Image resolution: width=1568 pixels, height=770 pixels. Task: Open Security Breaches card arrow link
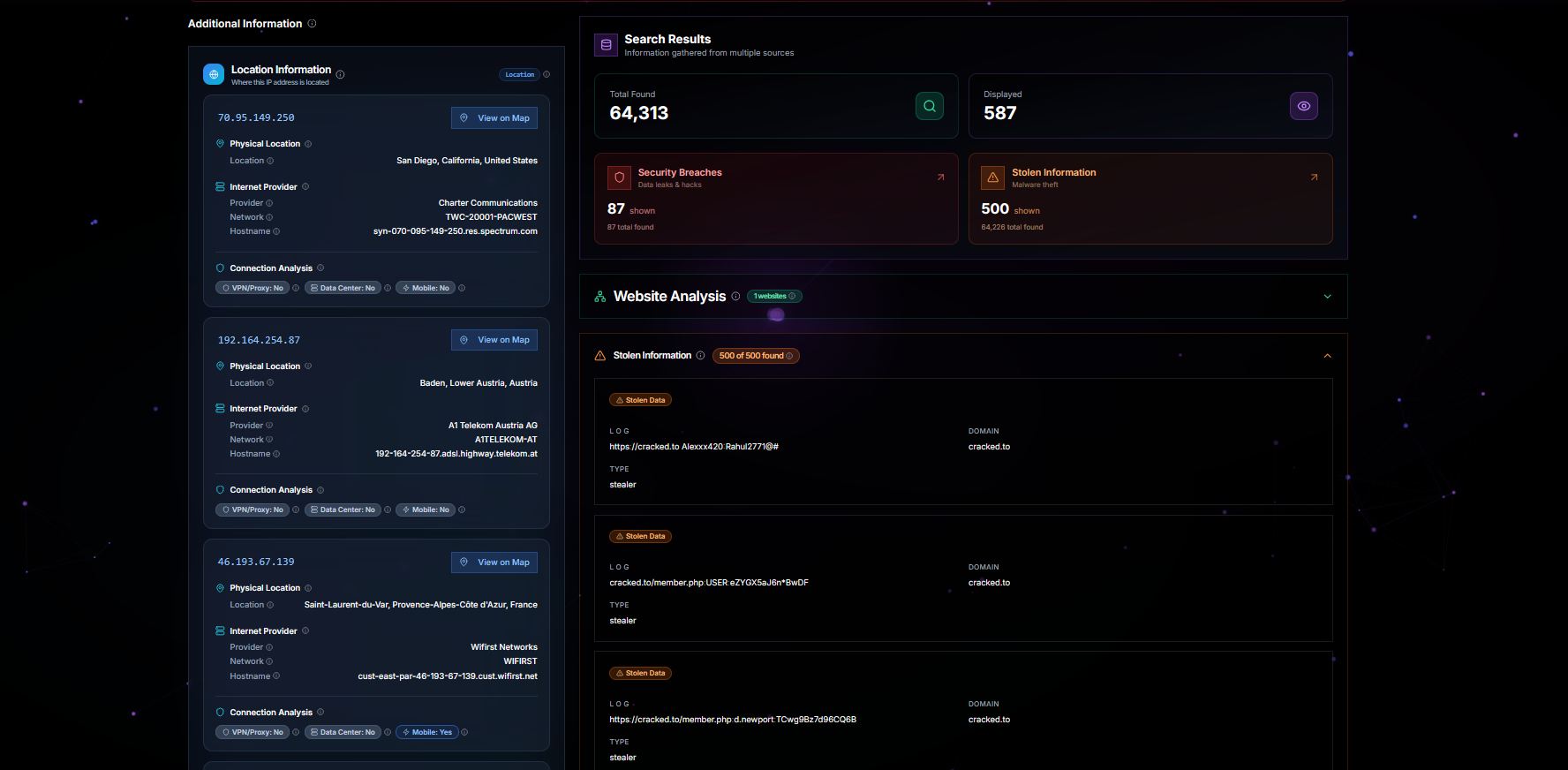point(941,177)
